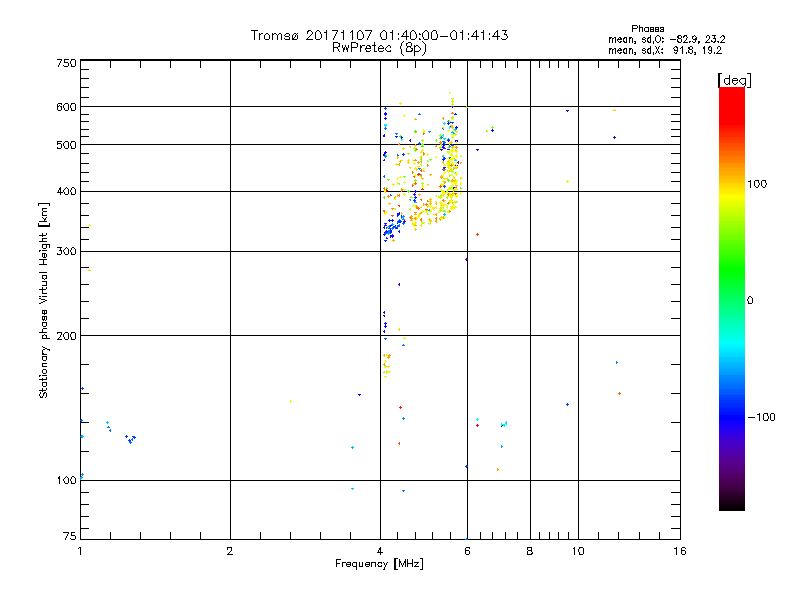The image size is (800, 600).
Task: Click the '2' x-axis tick label
Action: [x=230, y=551]
